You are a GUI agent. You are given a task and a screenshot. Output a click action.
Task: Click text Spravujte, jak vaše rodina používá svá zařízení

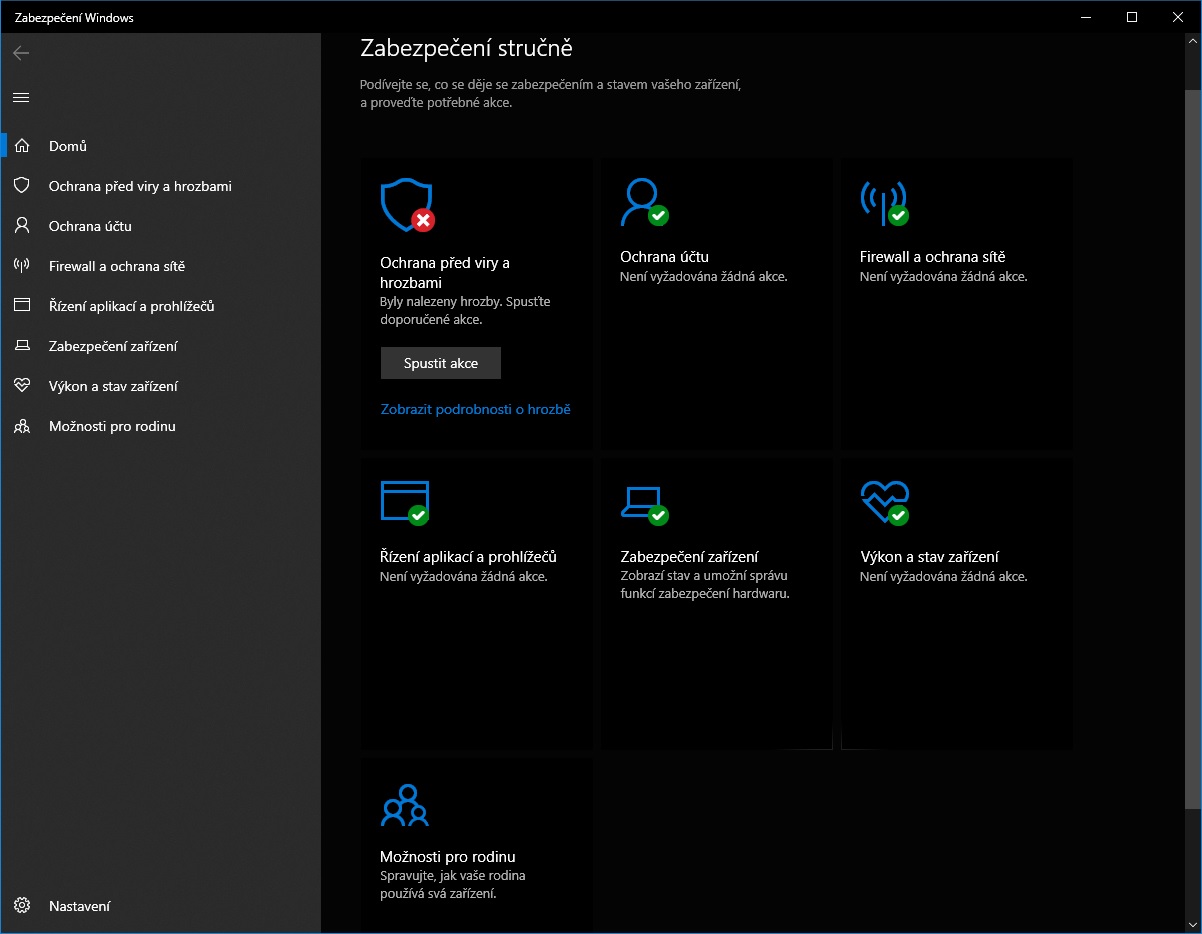pyautogui.click(x=453, y=884)
